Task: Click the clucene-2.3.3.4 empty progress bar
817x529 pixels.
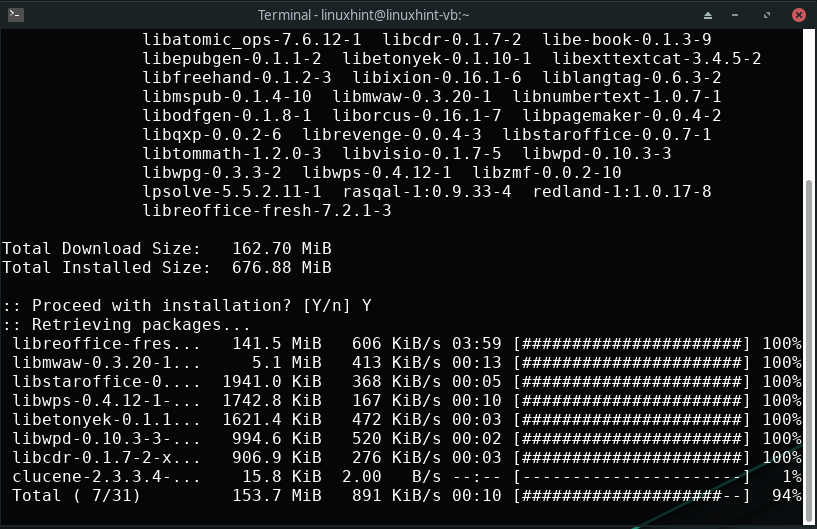Action: point(632,476)
